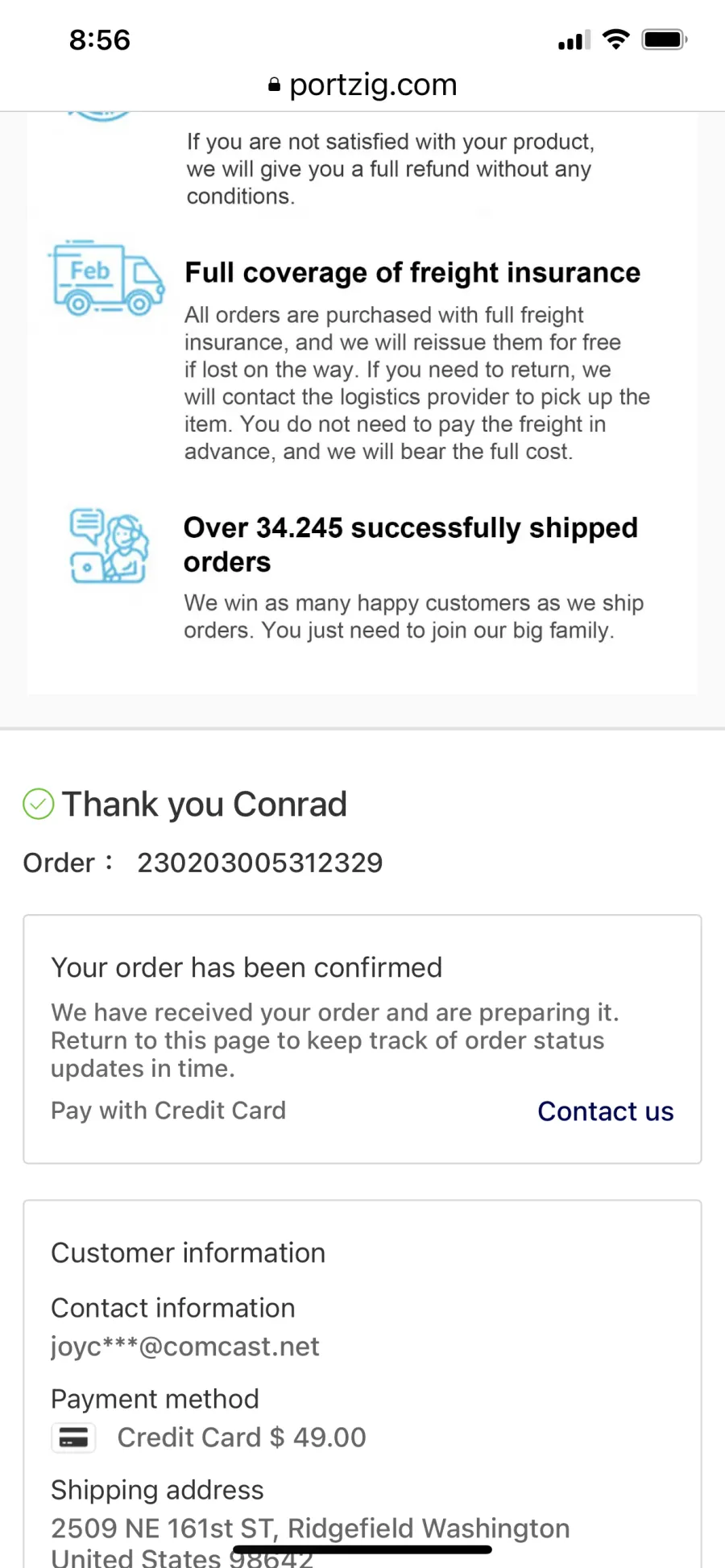Viewport: 725px width, 1568px height.
Task: Tap the padlock icon beside portzig.com
Action: (275, 85)
